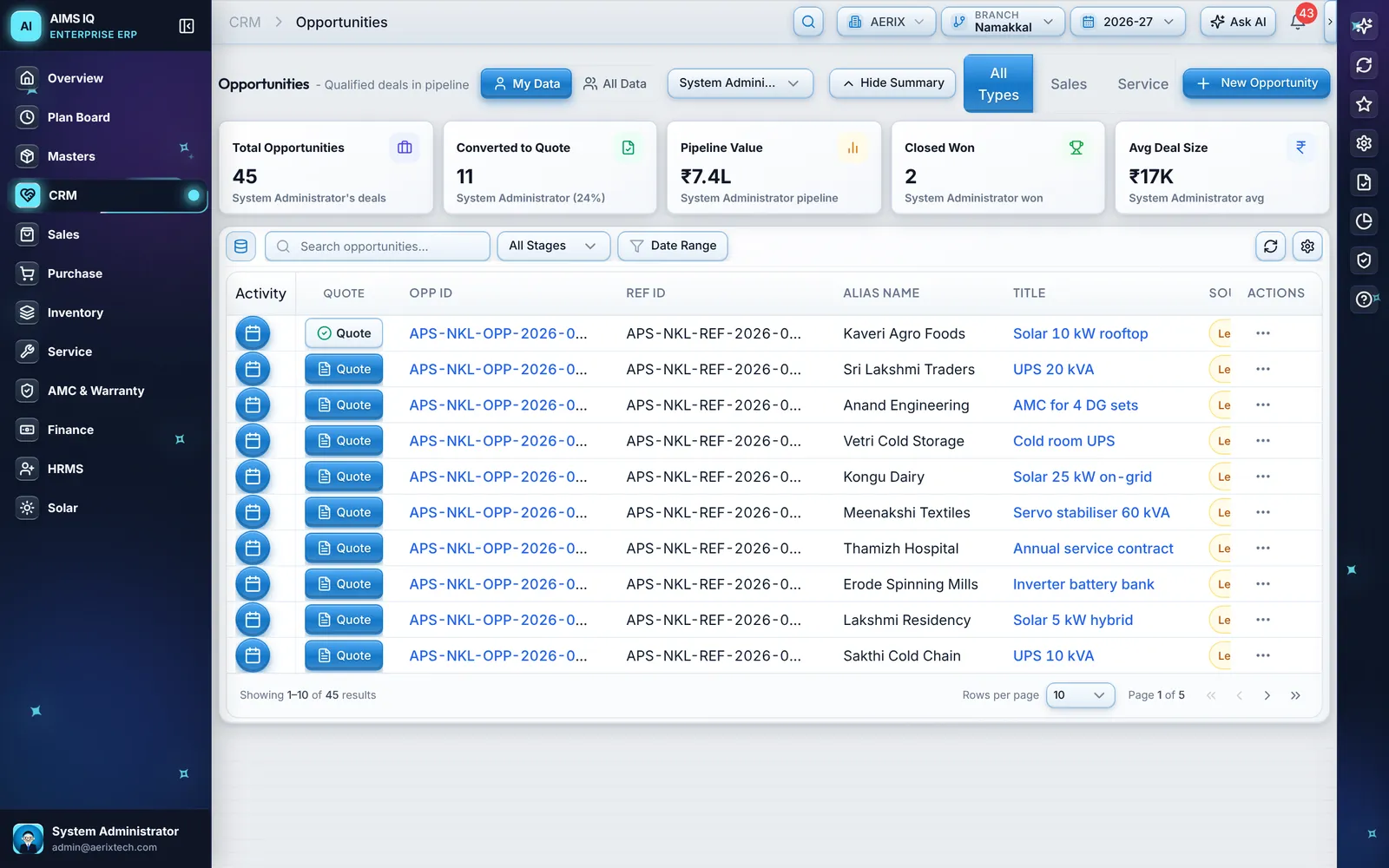Change rows per page dropdown
The image size is (1389, 868).
[1080, 695]
